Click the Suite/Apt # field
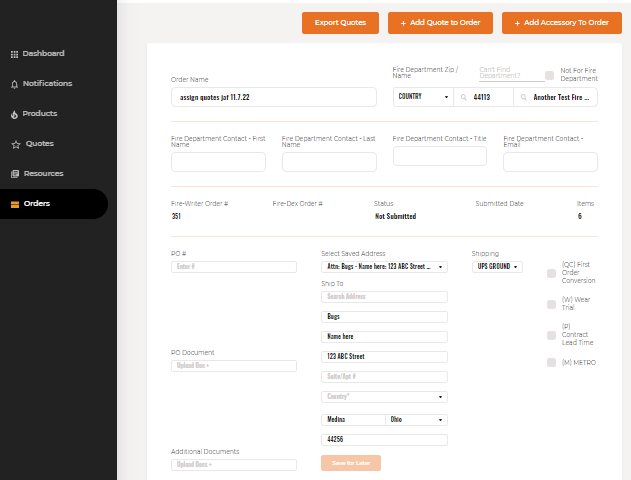The width and height of the screenshot is (631, 480). (x=384, y=377)
